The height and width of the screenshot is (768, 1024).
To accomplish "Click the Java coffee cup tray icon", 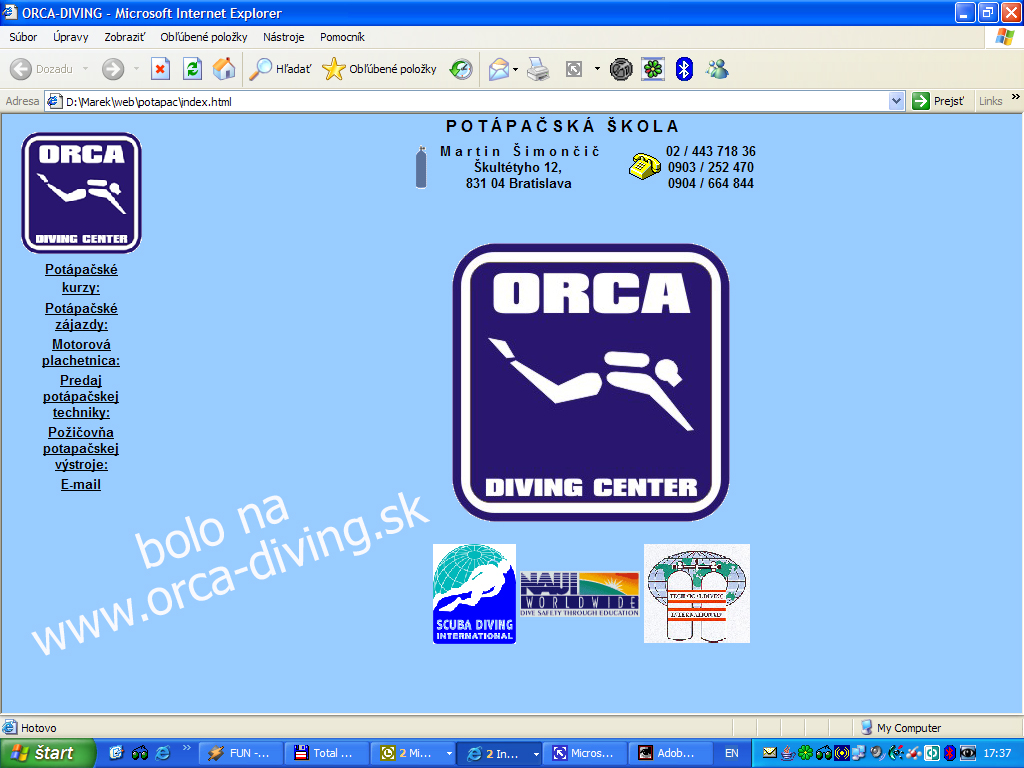I will [788, 753].
